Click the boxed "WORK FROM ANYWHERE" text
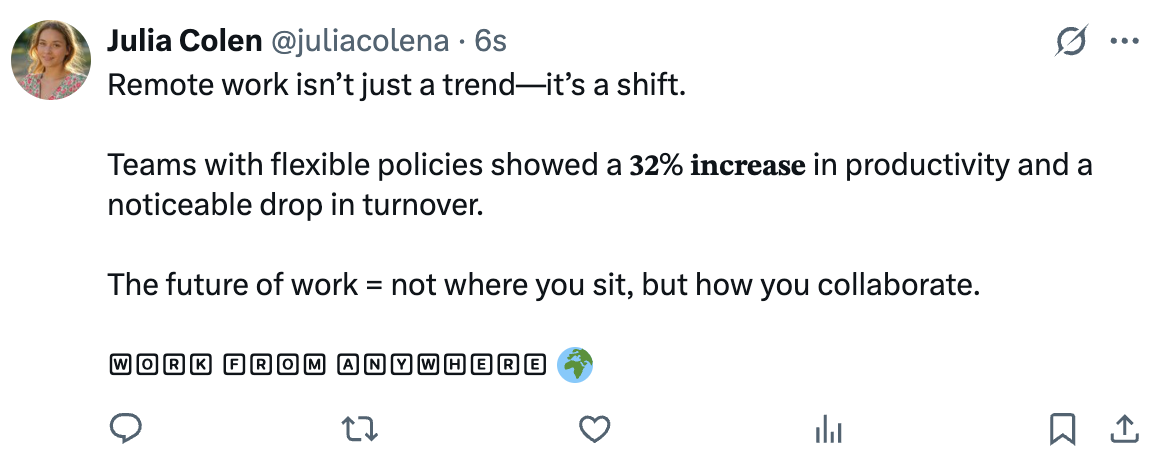The width and height of the screenshot is (1170, 472). 326,365
